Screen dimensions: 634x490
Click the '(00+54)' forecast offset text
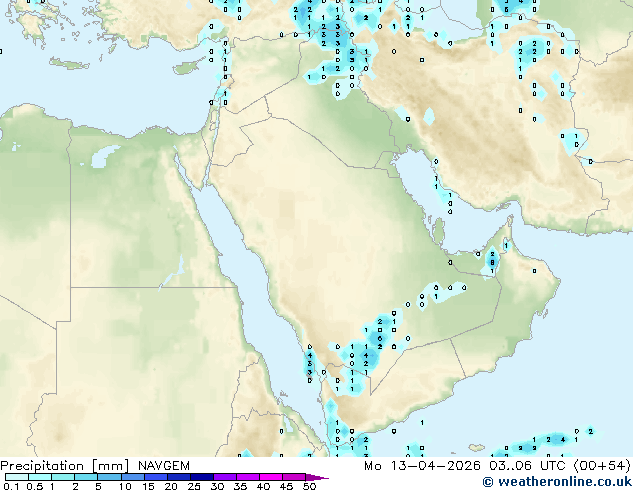point(602,466)
